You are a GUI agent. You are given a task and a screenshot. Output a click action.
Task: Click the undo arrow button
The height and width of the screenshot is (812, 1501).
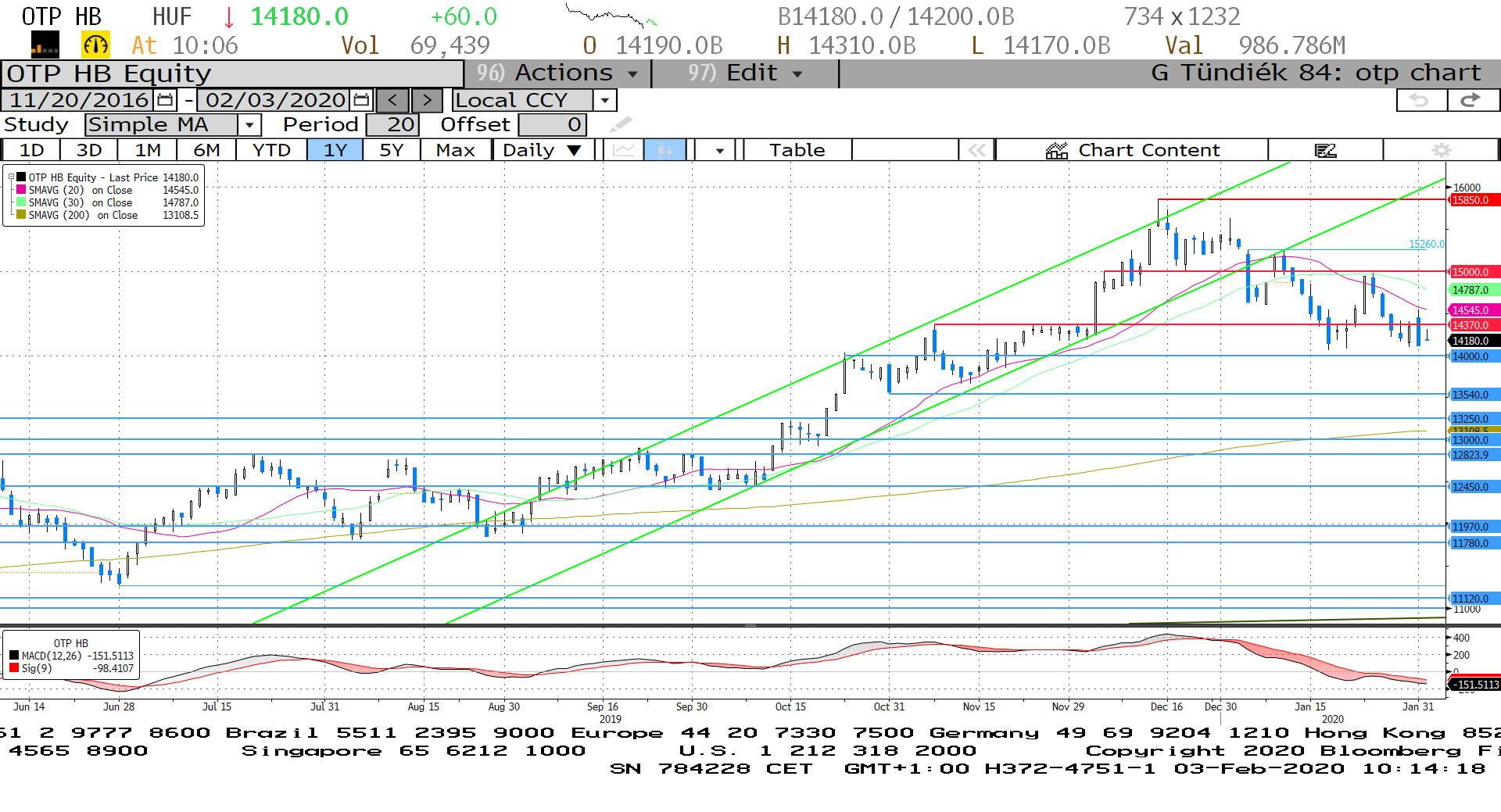click(1420, 100)
